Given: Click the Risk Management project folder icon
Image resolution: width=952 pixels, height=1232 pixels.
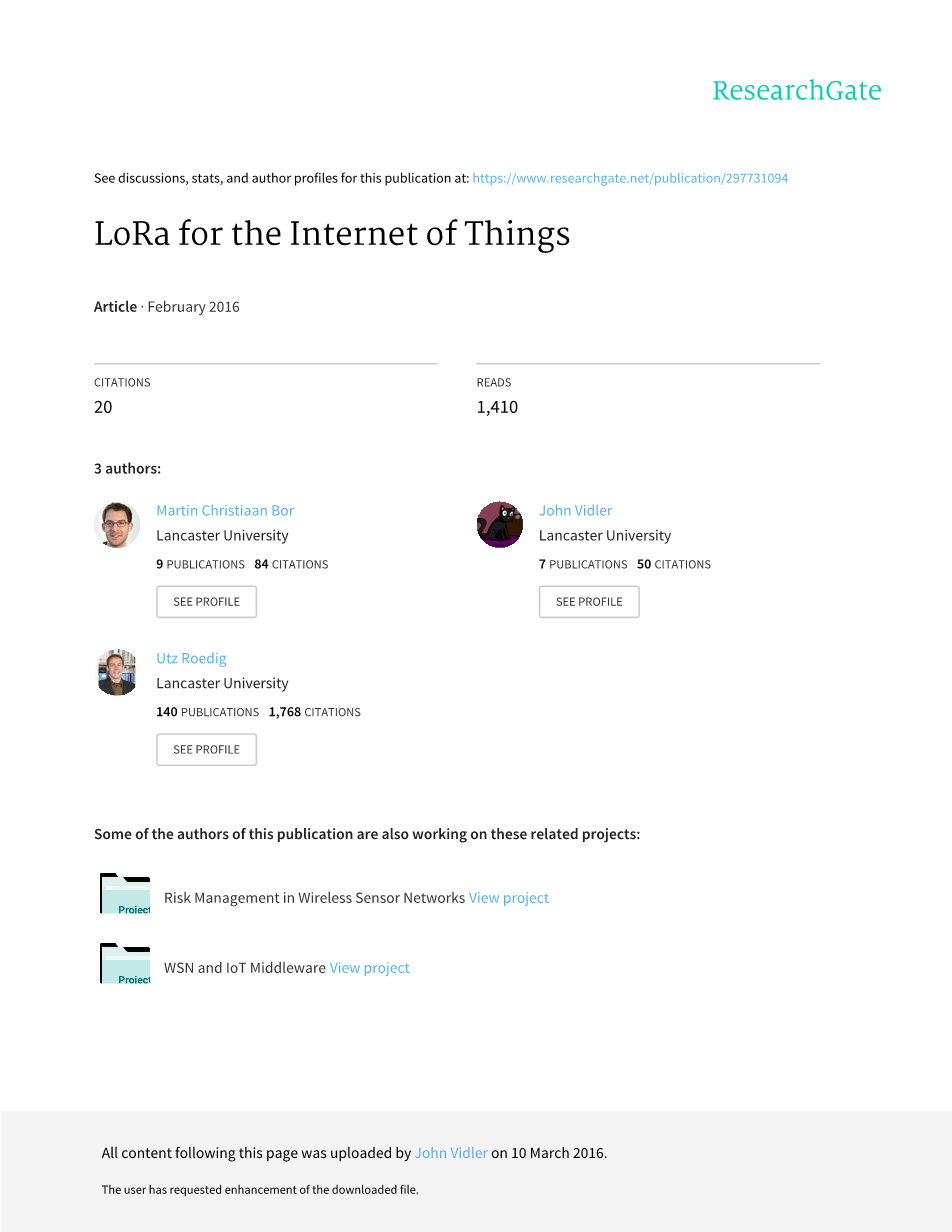Looking at the screenshot, I should pyautogui.click(x=125, y=894).
